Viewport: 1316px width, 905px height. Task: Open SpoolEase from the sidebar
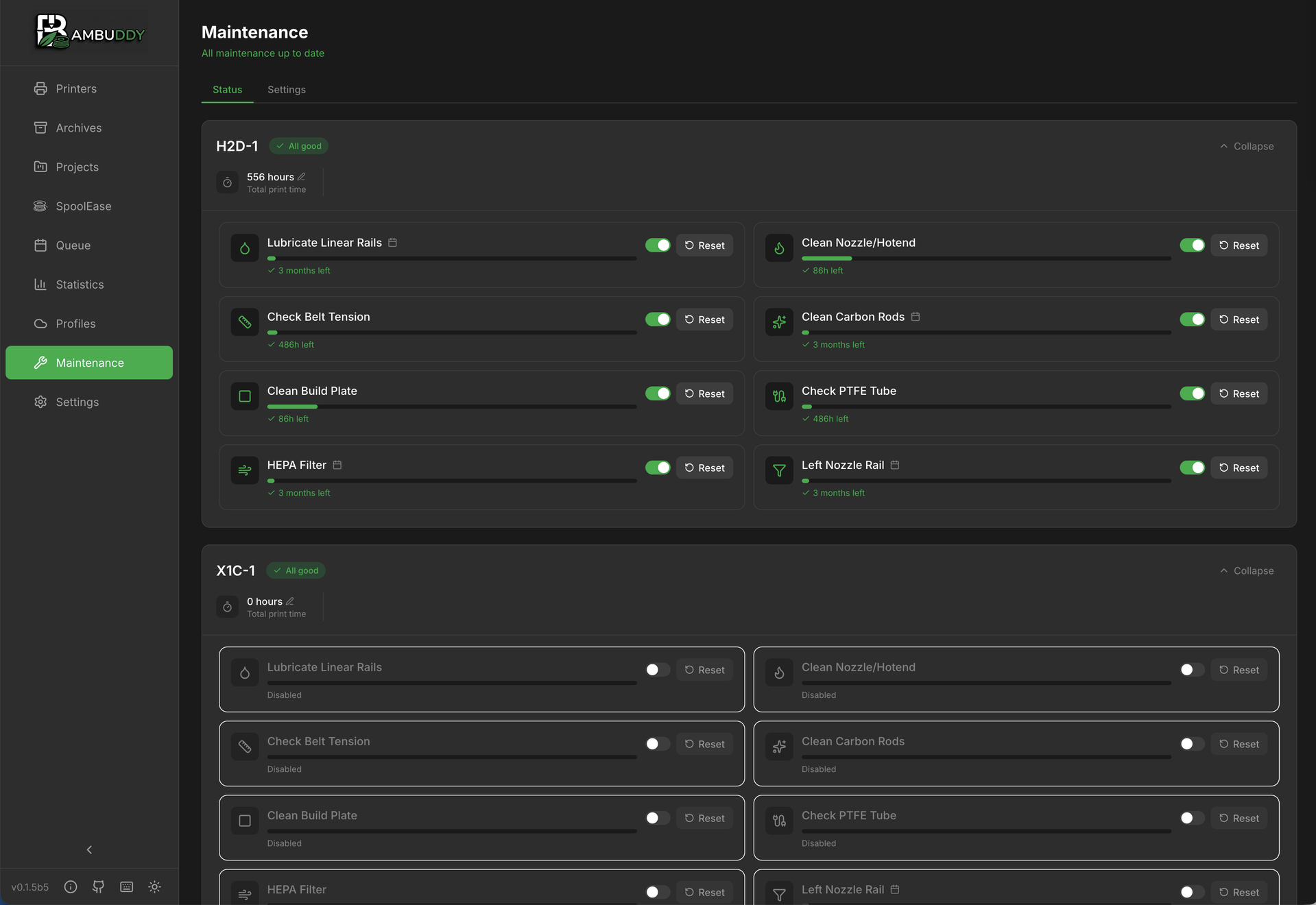tap(83, 206)
